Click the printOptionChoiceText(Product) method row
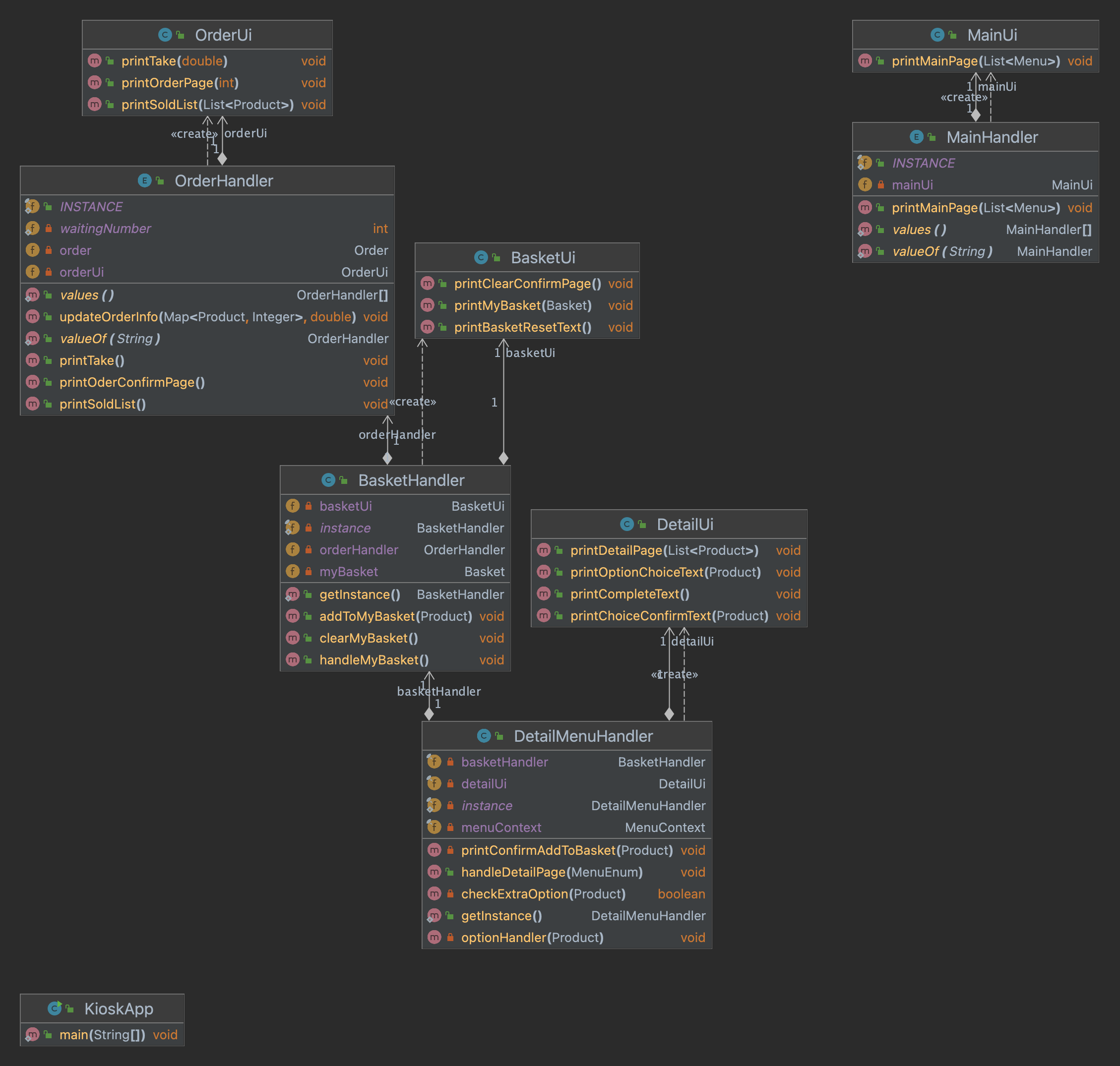This screenshot has height=1066, width=1120. click(665, 572)
